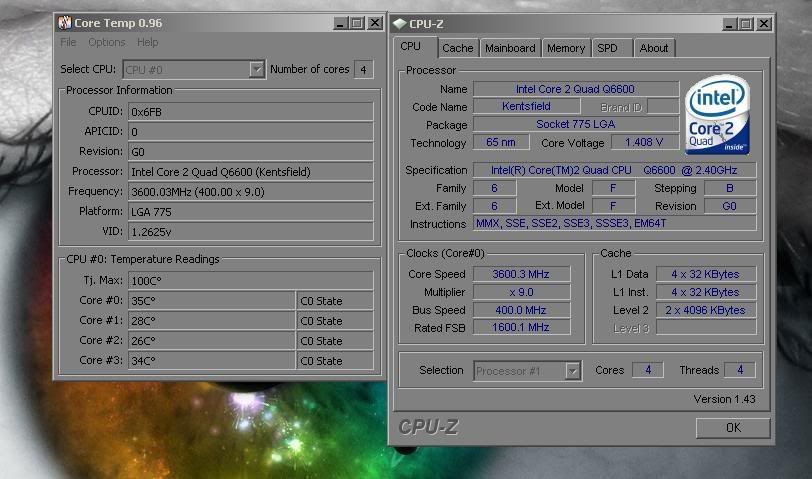Click the CPU-Z title bar icon
Viewport: 812px width, 479px height.
coord(399,23)
